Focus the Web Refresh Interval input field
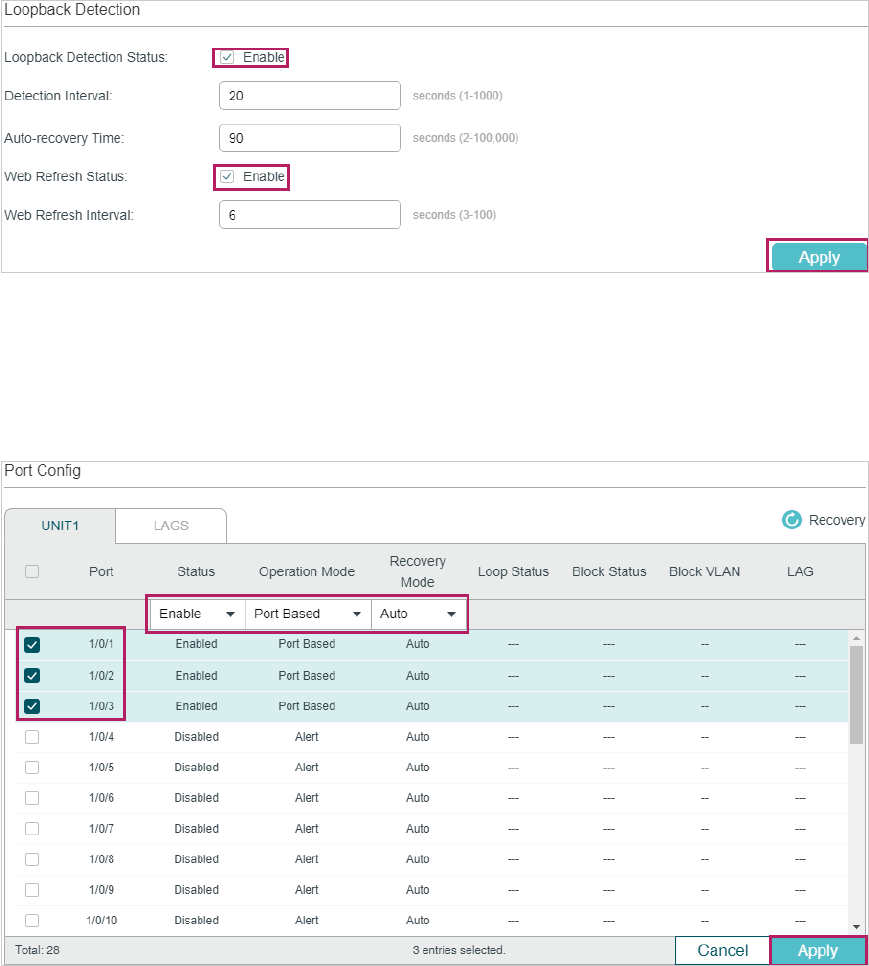 (310, 215)
